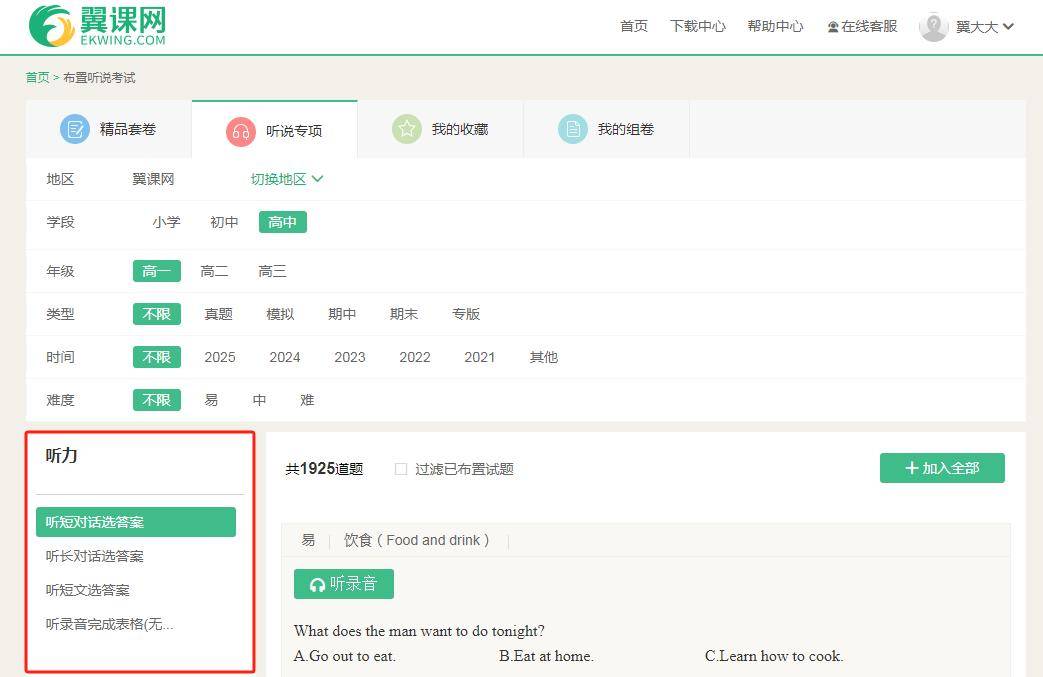Click the EKWING logo icon
The width and height of the screenshot is (1043, 677).
(51, 26)
